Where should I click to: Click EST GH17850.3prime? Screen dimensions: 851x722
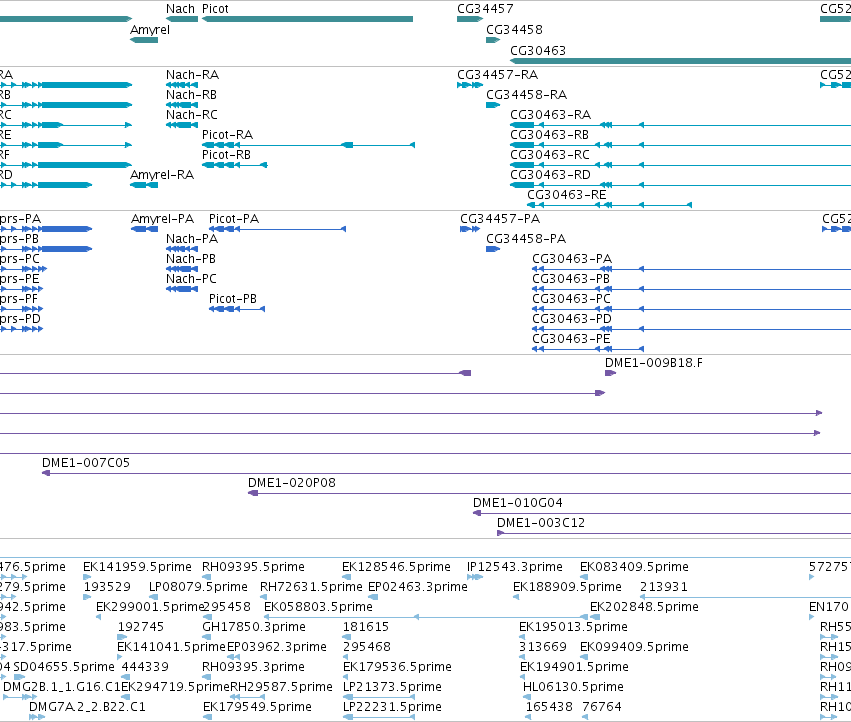[x=254, y=627]
